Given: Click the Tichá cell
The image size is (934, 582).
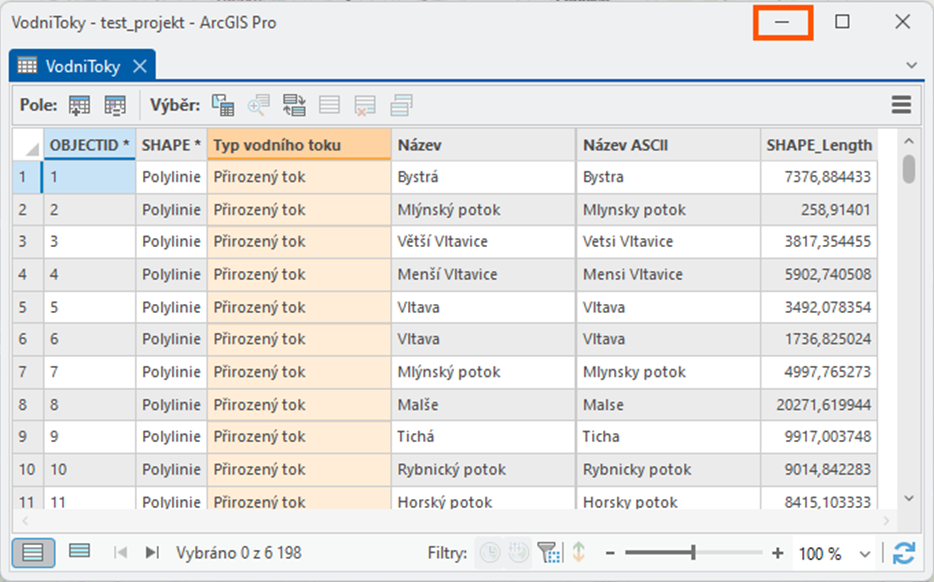Looking at the screenshot, I should point(483,437).
